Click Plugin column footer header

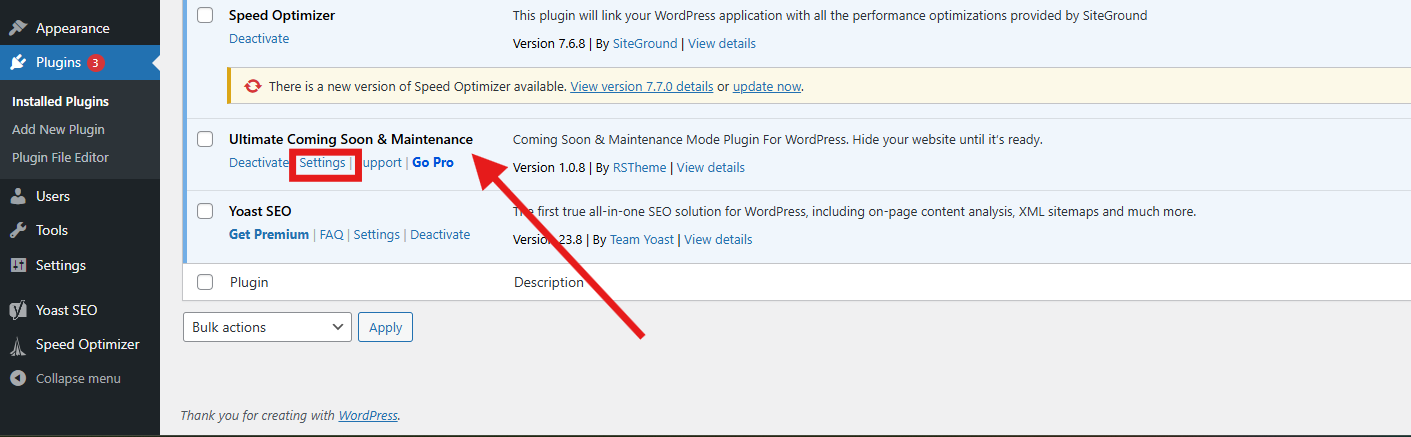click(249, 282)
